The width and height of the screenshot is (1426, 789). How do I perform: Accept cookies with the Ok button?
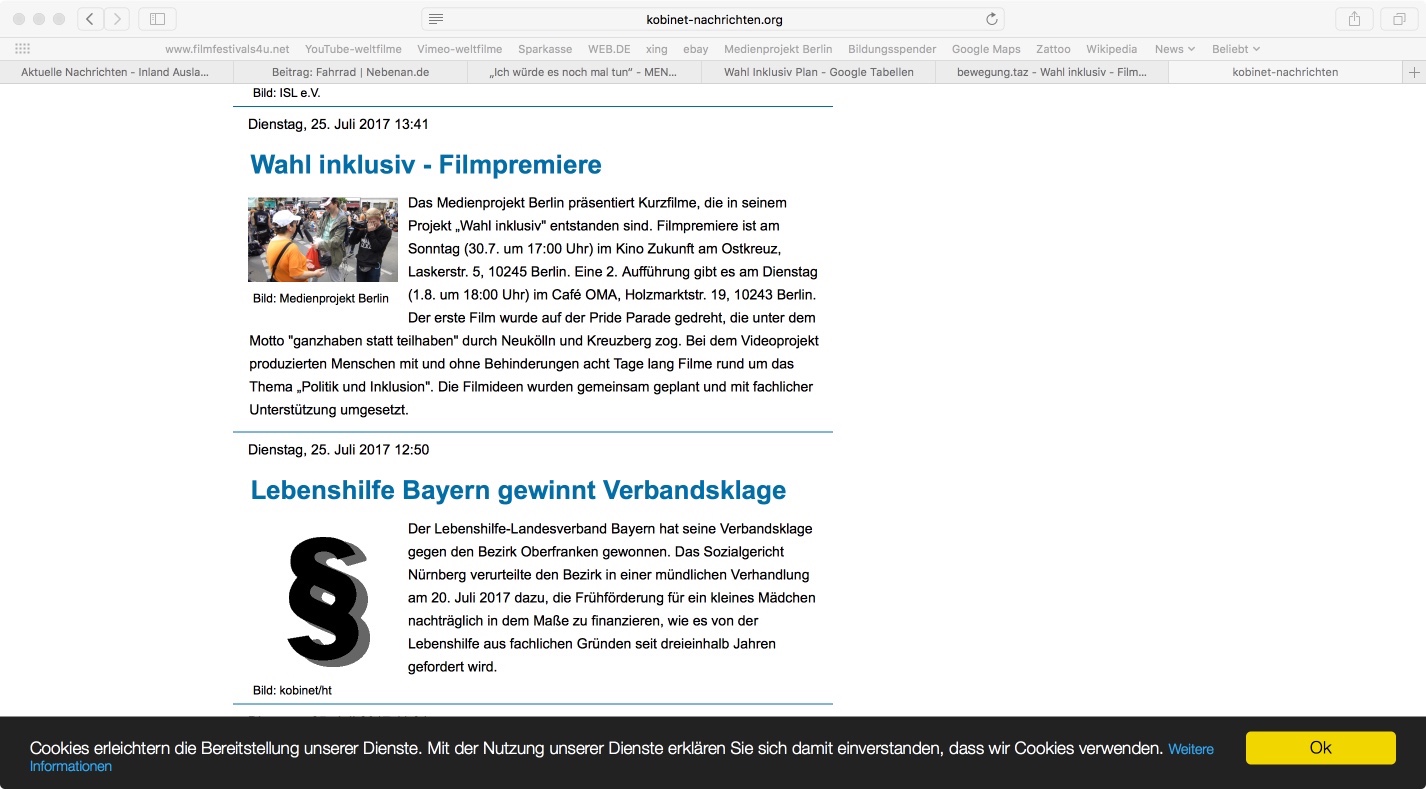[1320, 748]
